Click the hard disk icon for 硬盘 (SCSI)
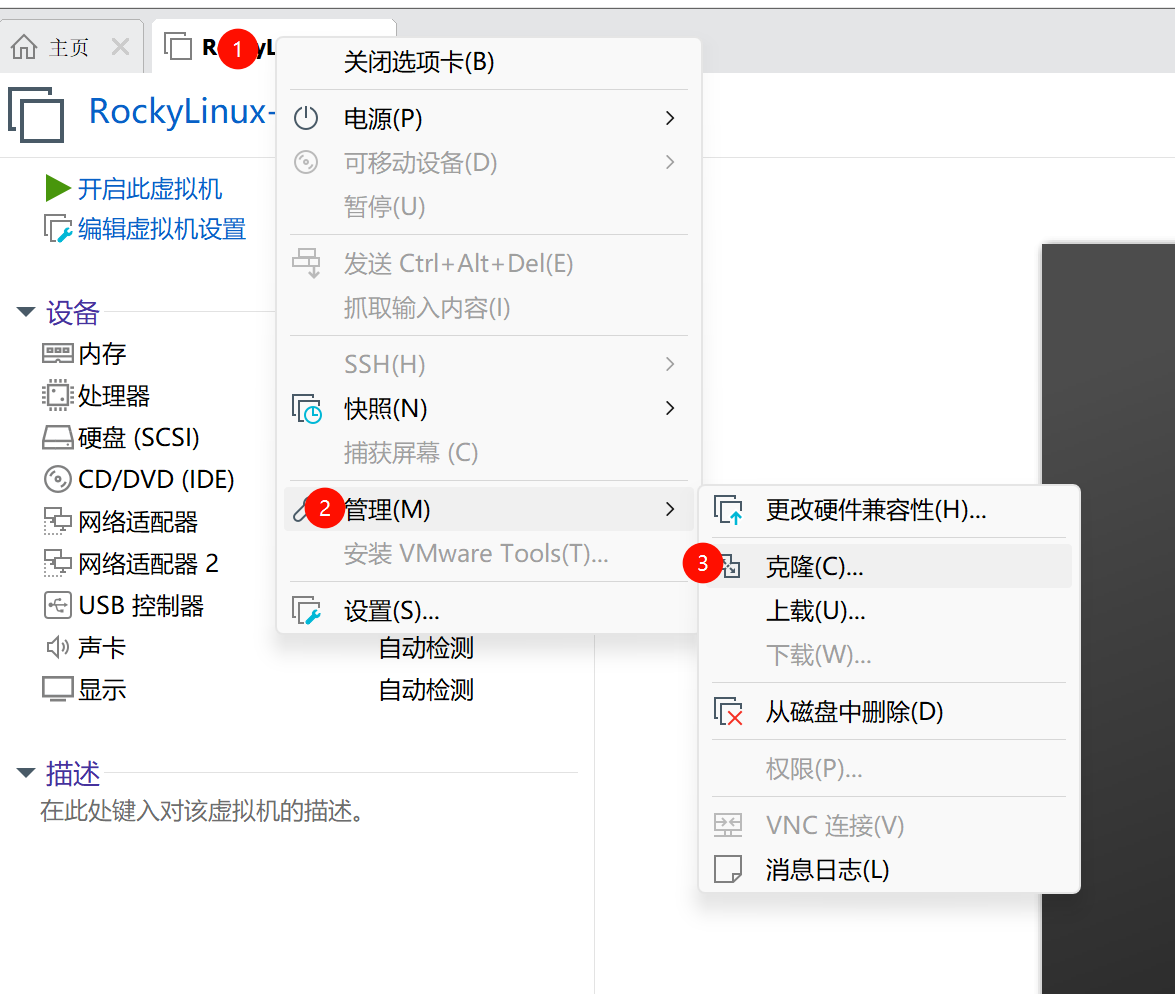 pyautogui.click(x=58, y=438)
